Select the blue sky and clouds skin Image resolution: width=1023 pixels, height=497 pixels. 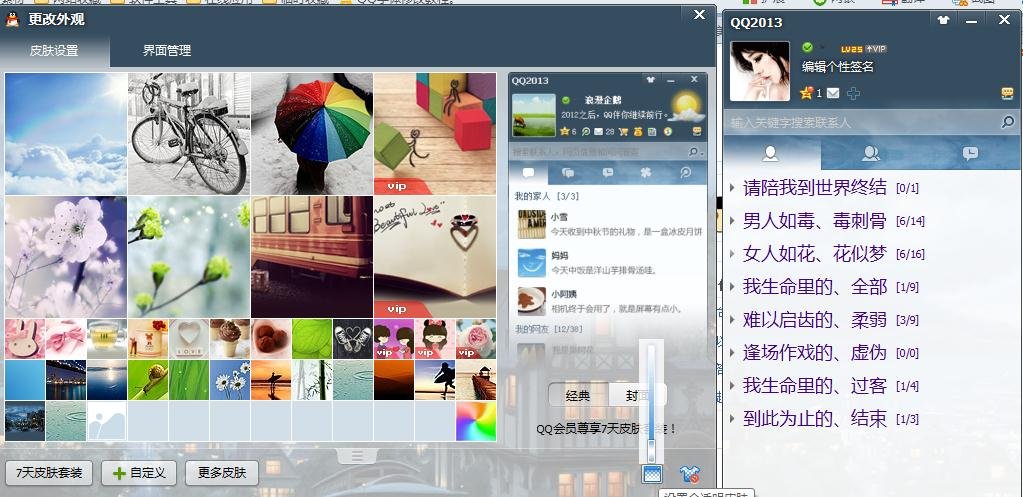[66, 134]
